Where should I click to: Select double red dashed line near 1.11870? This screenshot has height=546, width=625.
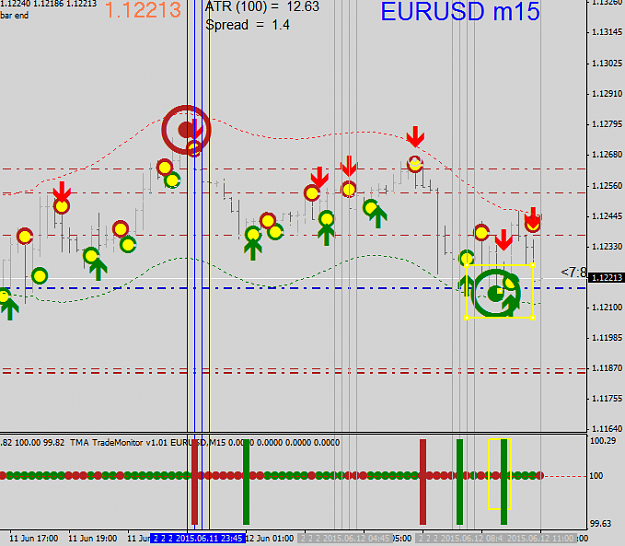[293, 371]
